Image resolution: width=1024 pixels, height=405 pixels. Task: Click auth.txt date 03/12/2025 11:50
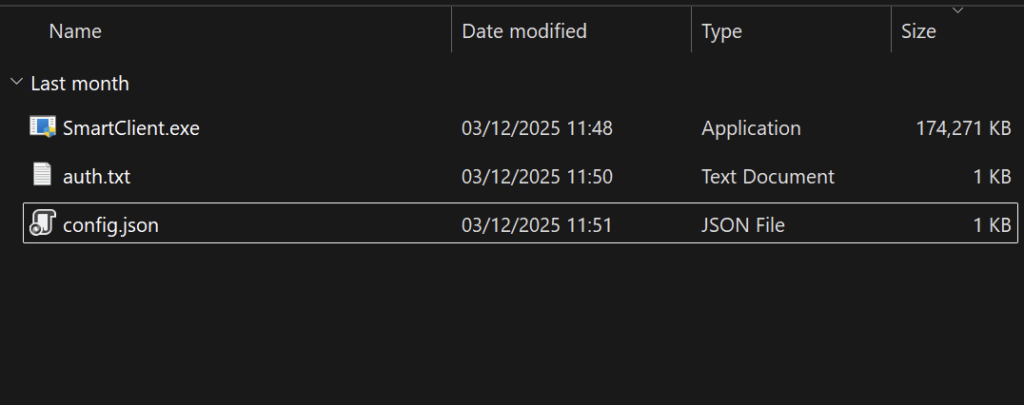[537, 177]
